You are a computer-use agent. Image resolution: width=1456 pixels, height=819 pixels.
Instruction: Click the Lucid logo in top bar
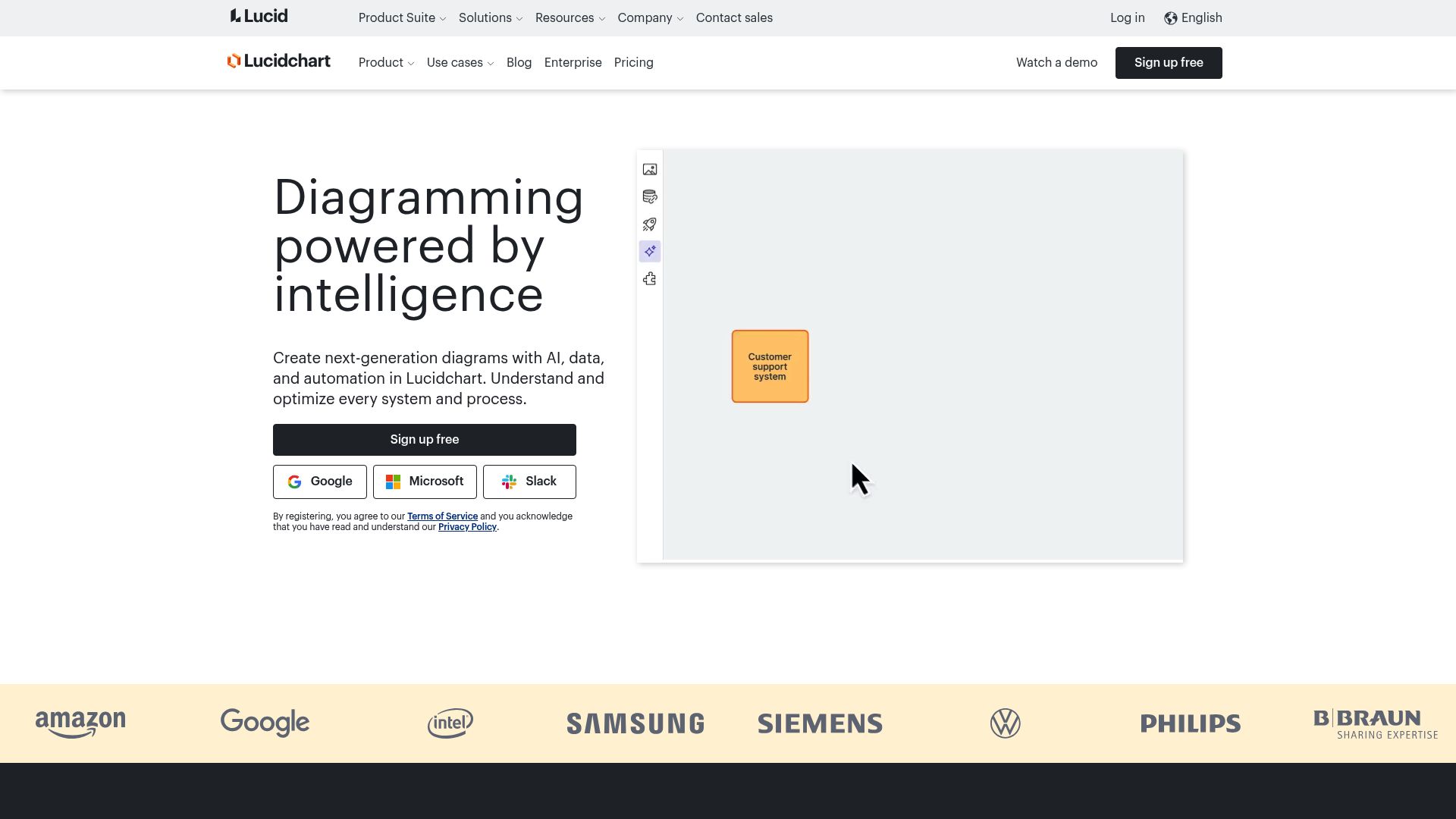coord(259,16)
